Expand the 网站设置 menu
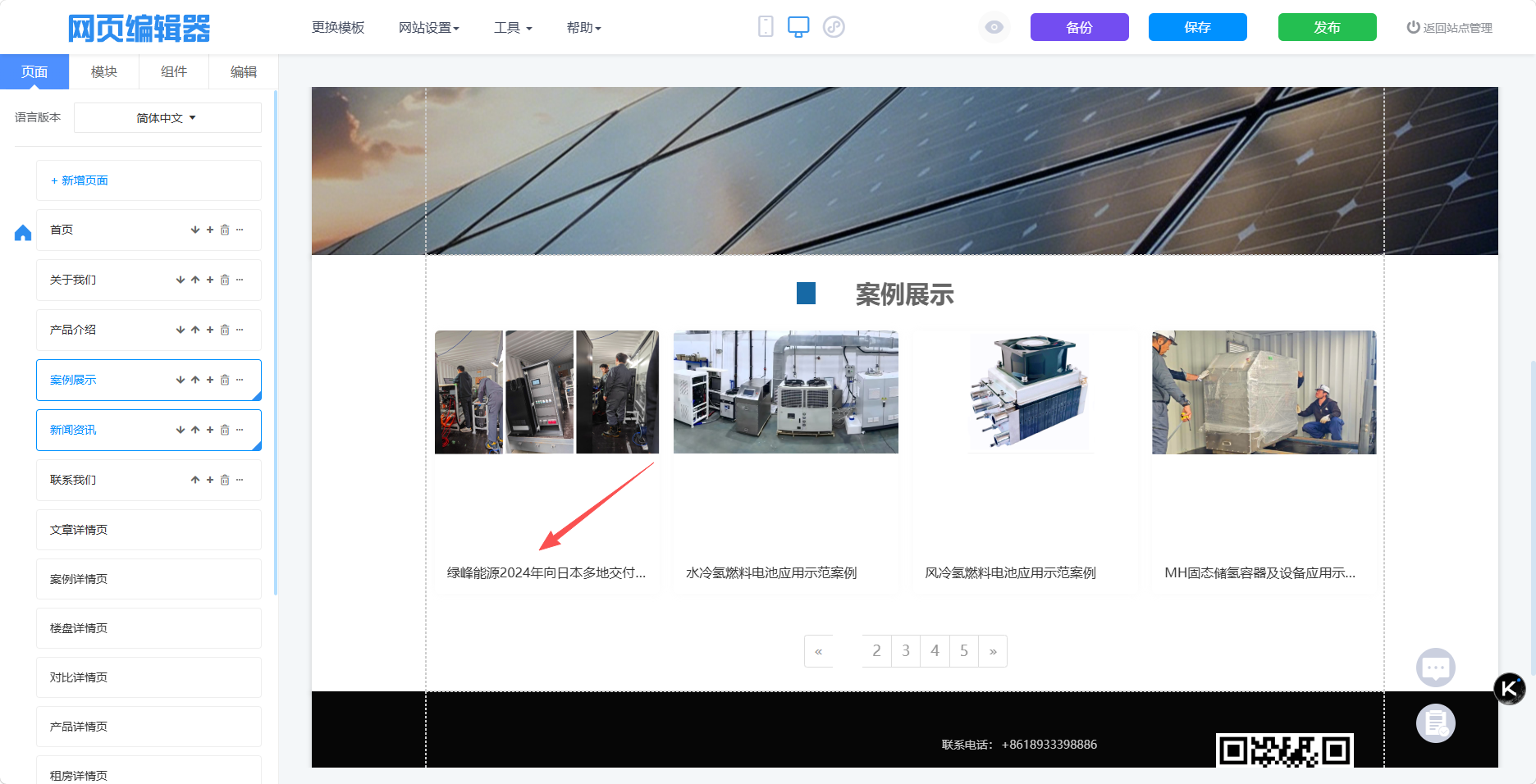The width and height of the screenshot is (1536, 784). 428,28
